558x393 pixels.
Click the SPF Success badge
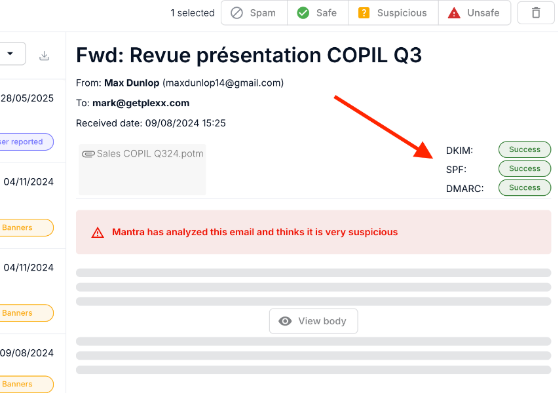[x=525, y=168]
